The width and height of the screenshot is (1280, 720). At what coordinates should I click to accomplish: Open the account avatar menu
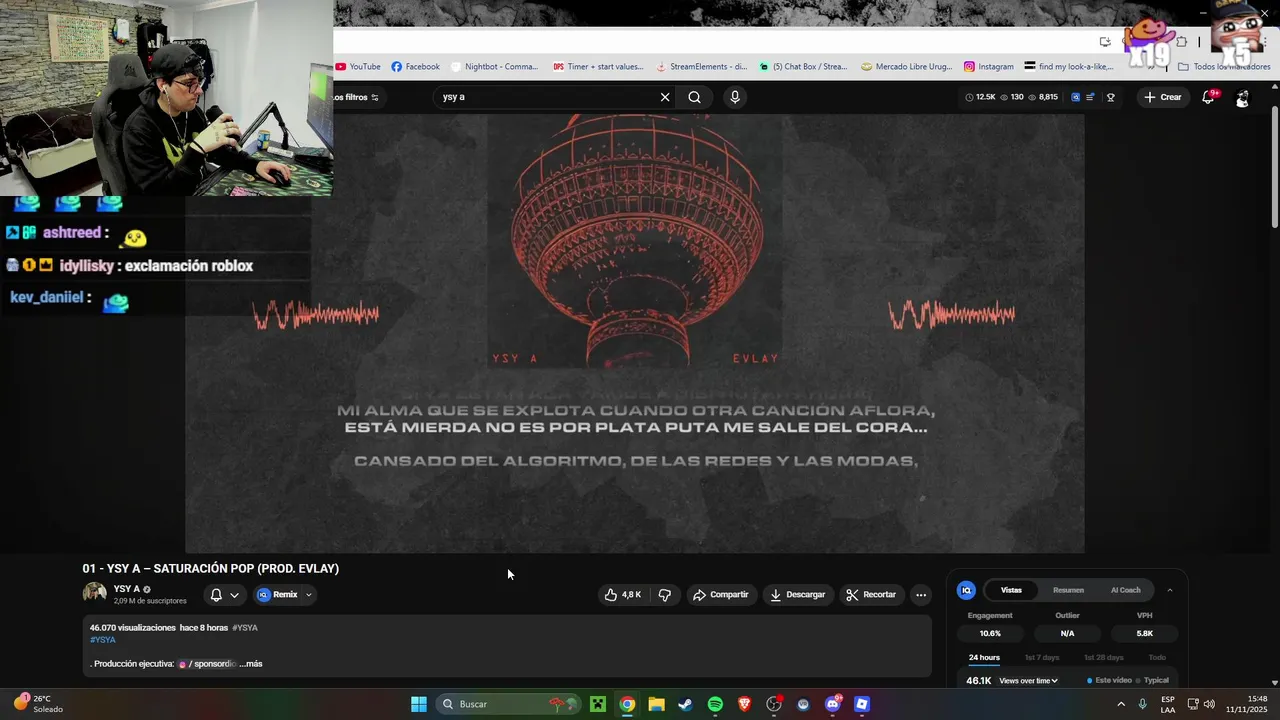tap(1242, 98)
